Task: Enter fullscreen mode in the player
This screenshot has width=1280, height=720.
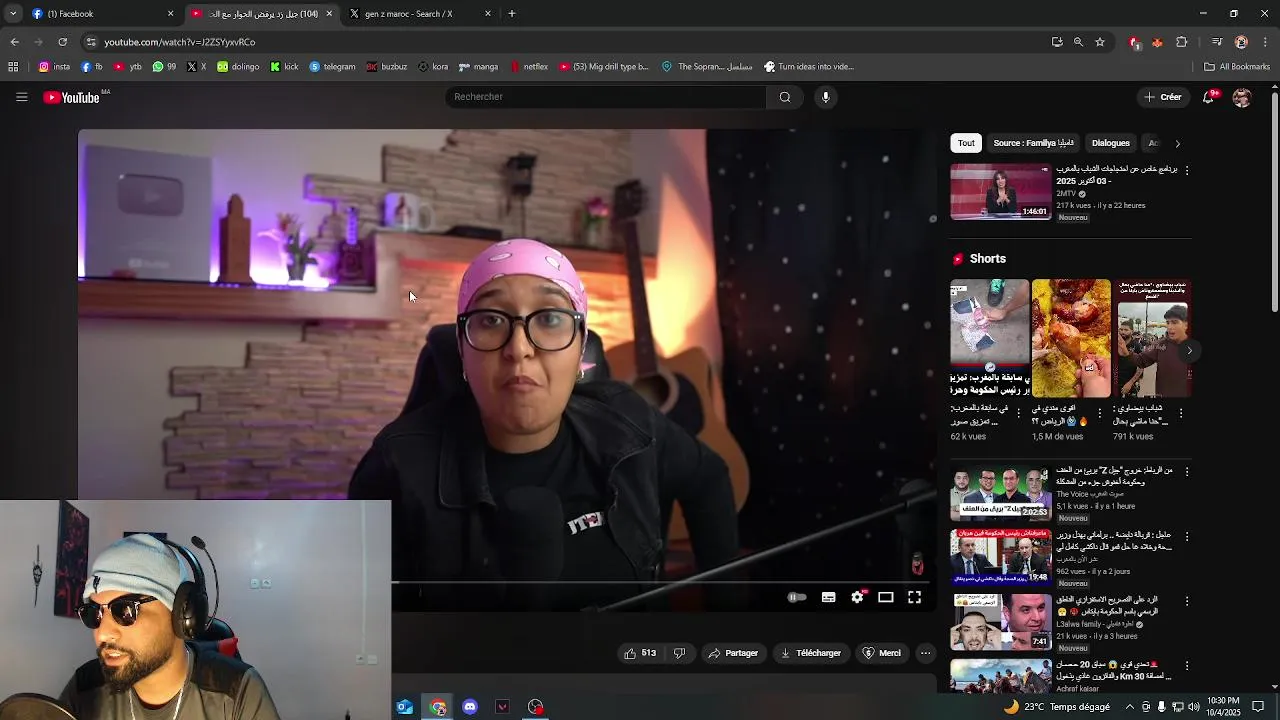Action: (914, 597)
